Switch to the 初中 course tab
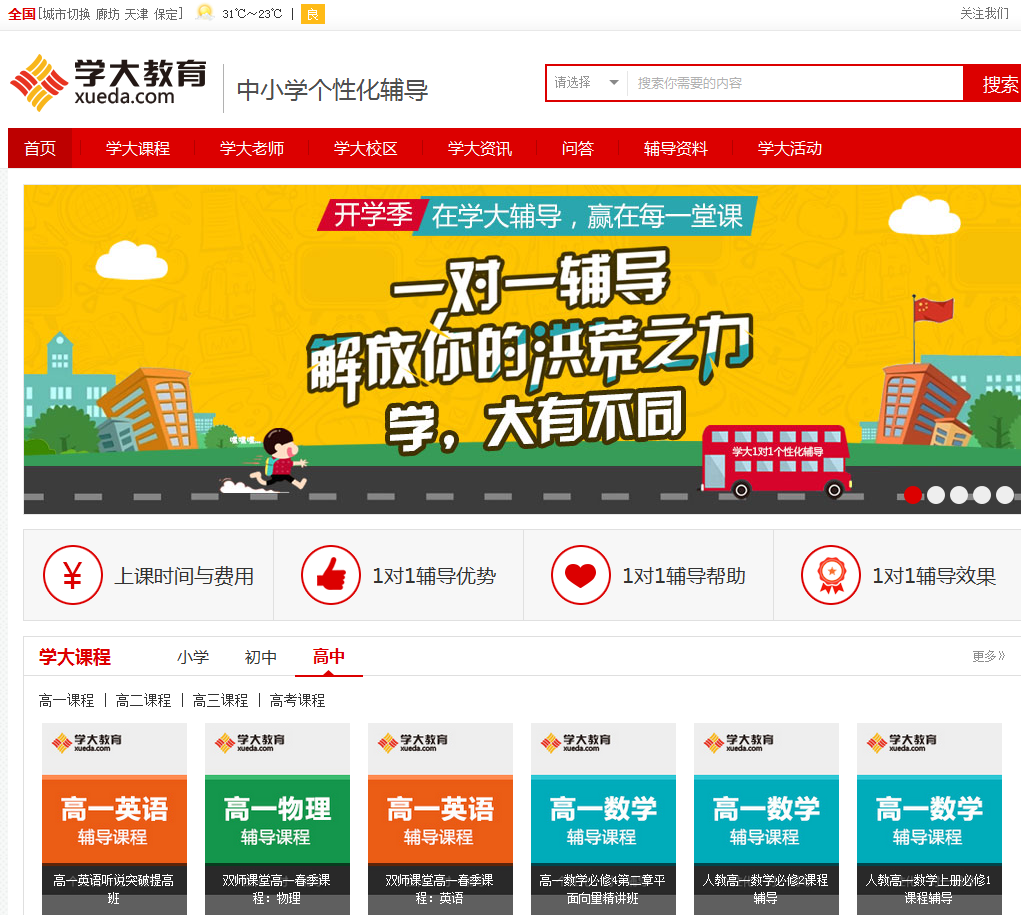1021x915 pixels. [260, 656]
